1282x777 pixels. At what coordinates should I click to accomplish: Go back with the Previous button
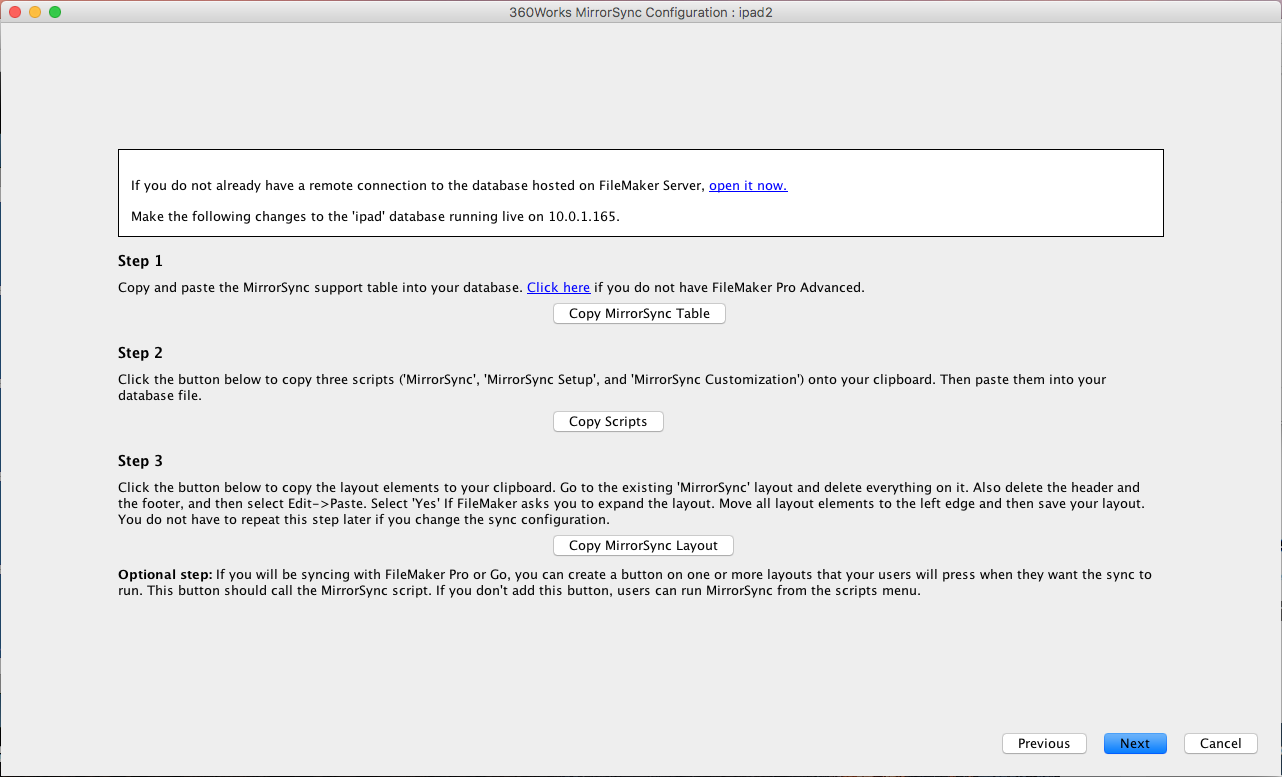point(1043,743)
